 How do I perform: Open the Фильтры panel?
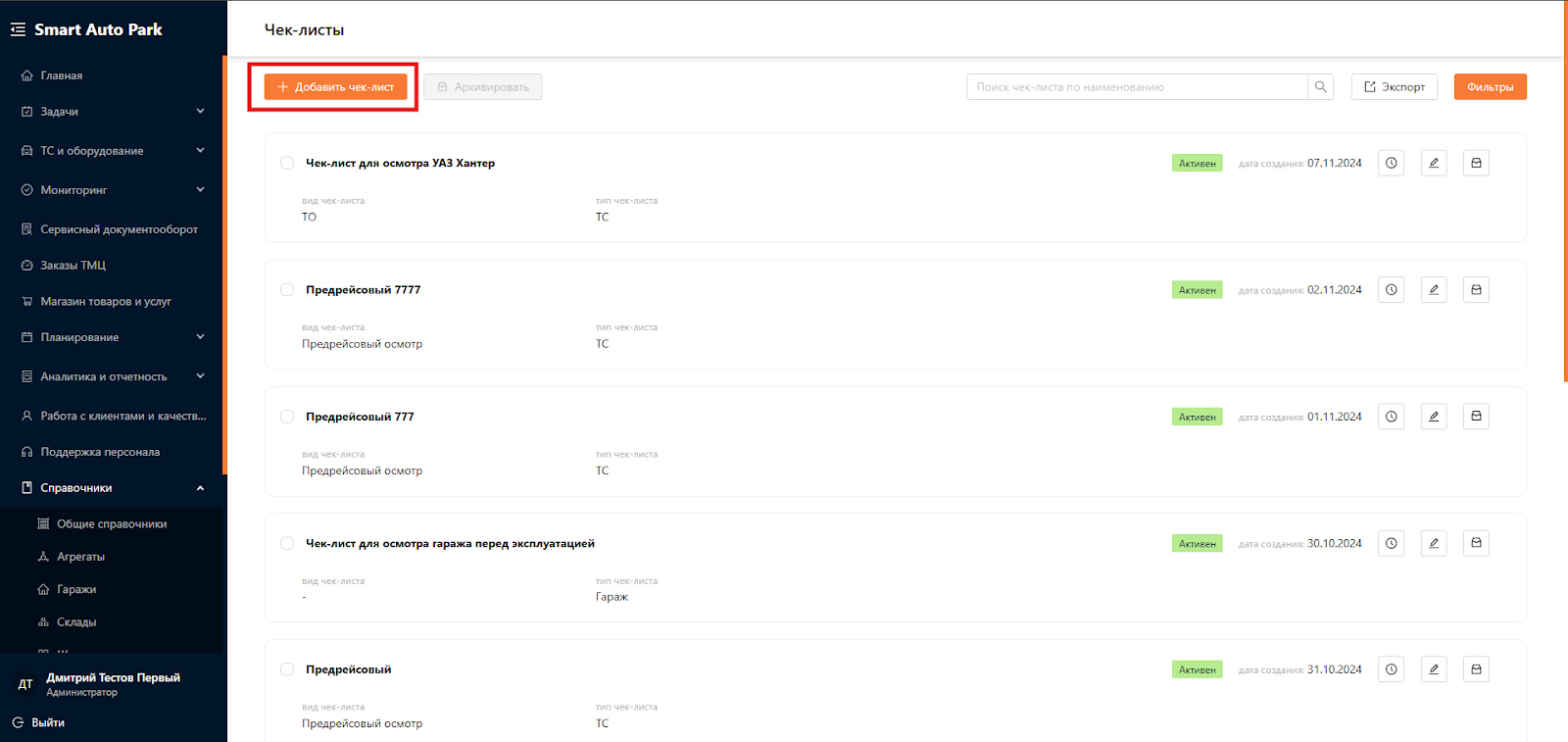pyautogui.click(x=1490, y=86)
